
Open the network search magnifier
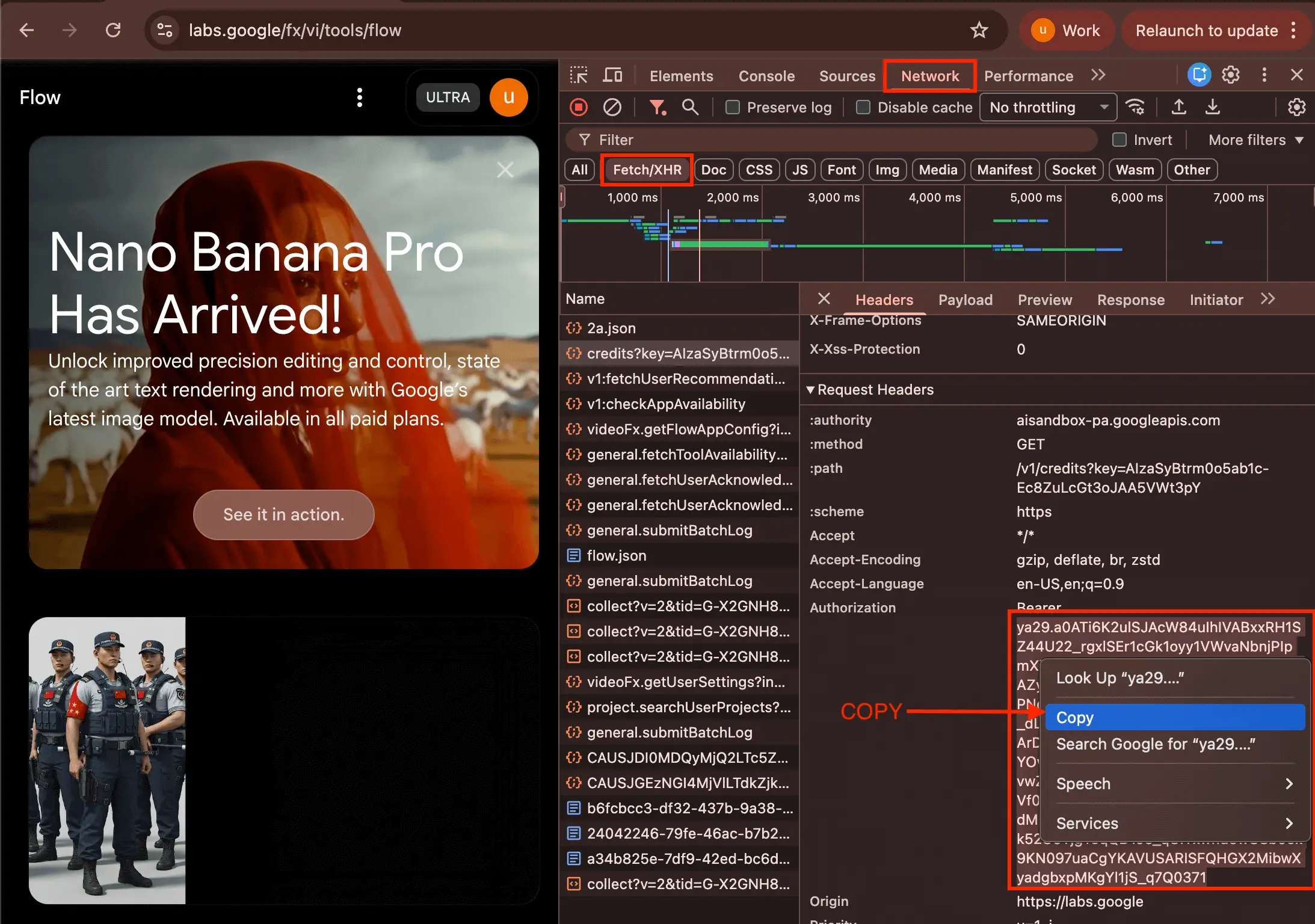tap(690, 108)
